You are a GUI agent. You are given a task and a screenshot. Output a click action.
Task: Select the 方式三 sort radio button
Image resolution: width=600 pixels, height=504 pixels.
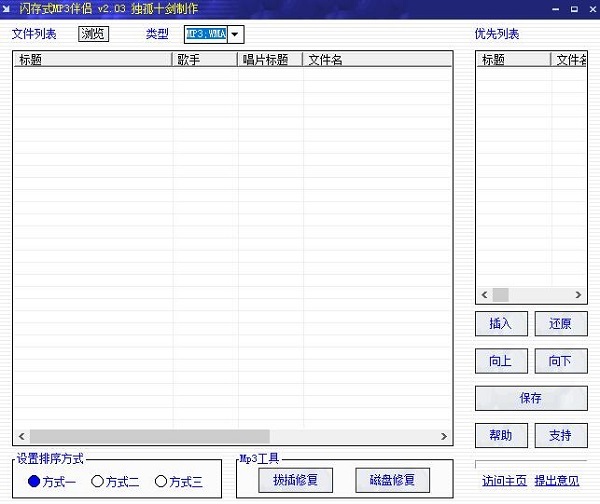[161, 482]
